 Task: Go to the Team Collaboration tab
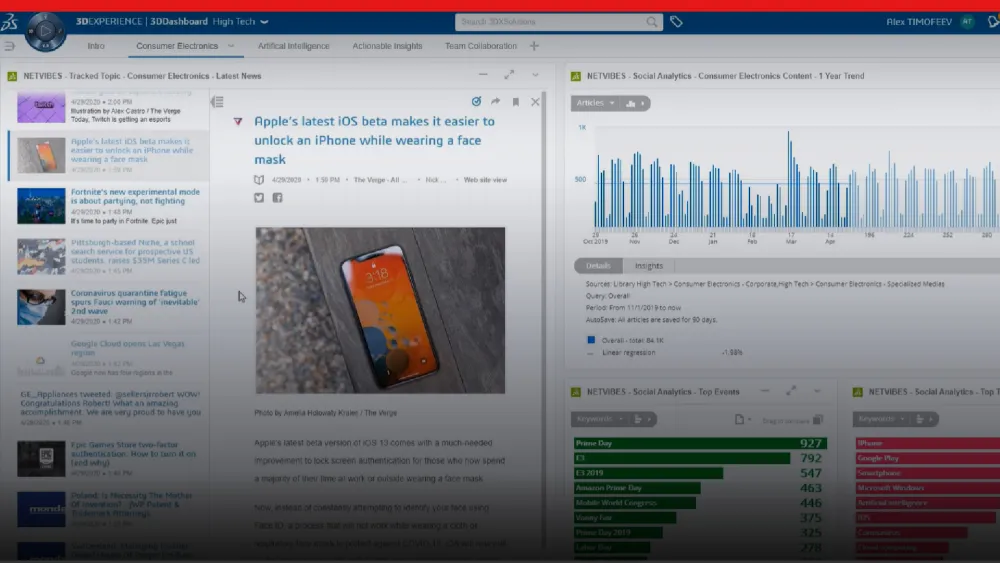point(481,46)
